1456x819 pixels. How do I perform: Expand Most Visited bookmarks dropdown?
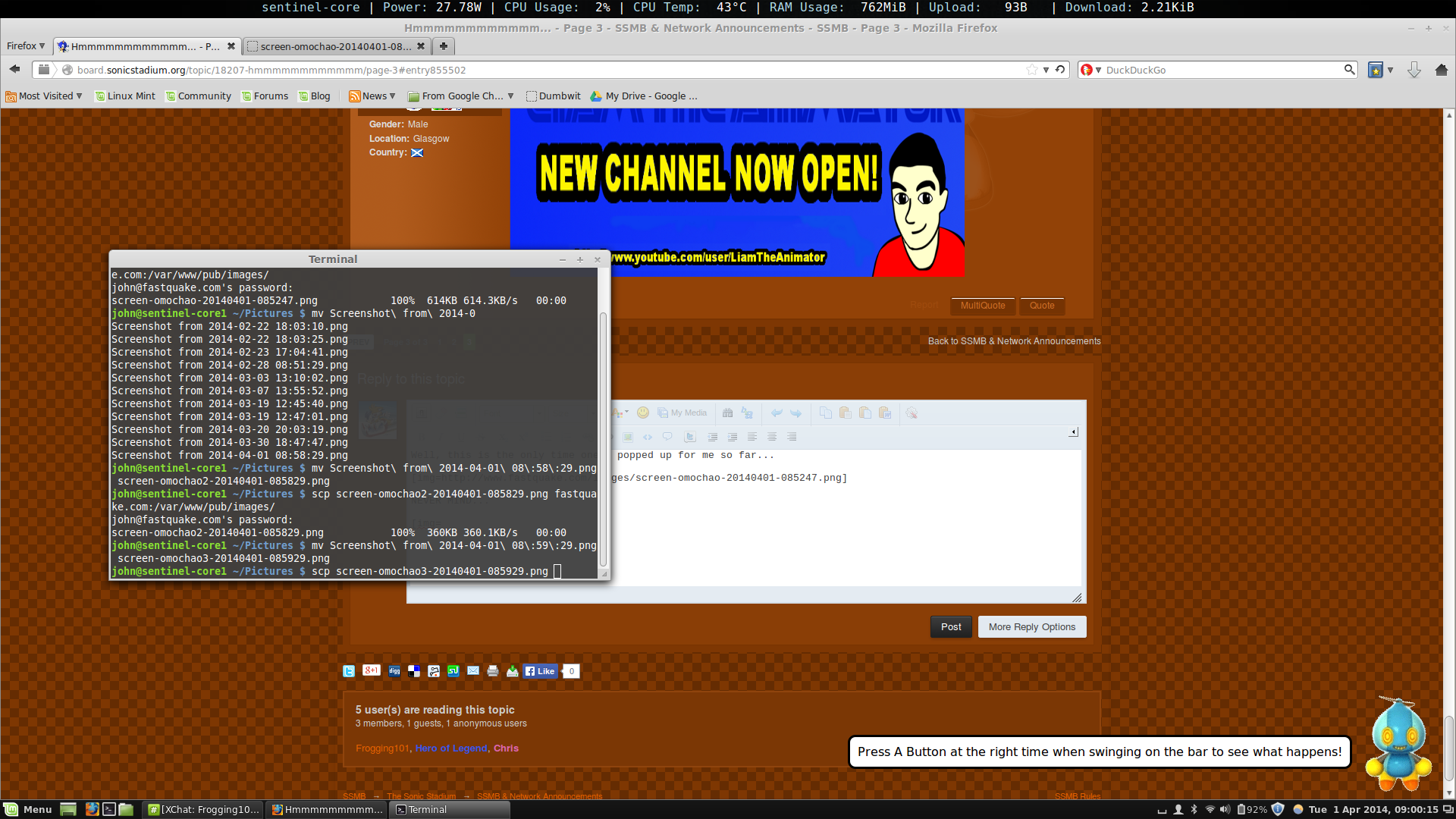tap(44, 96)
